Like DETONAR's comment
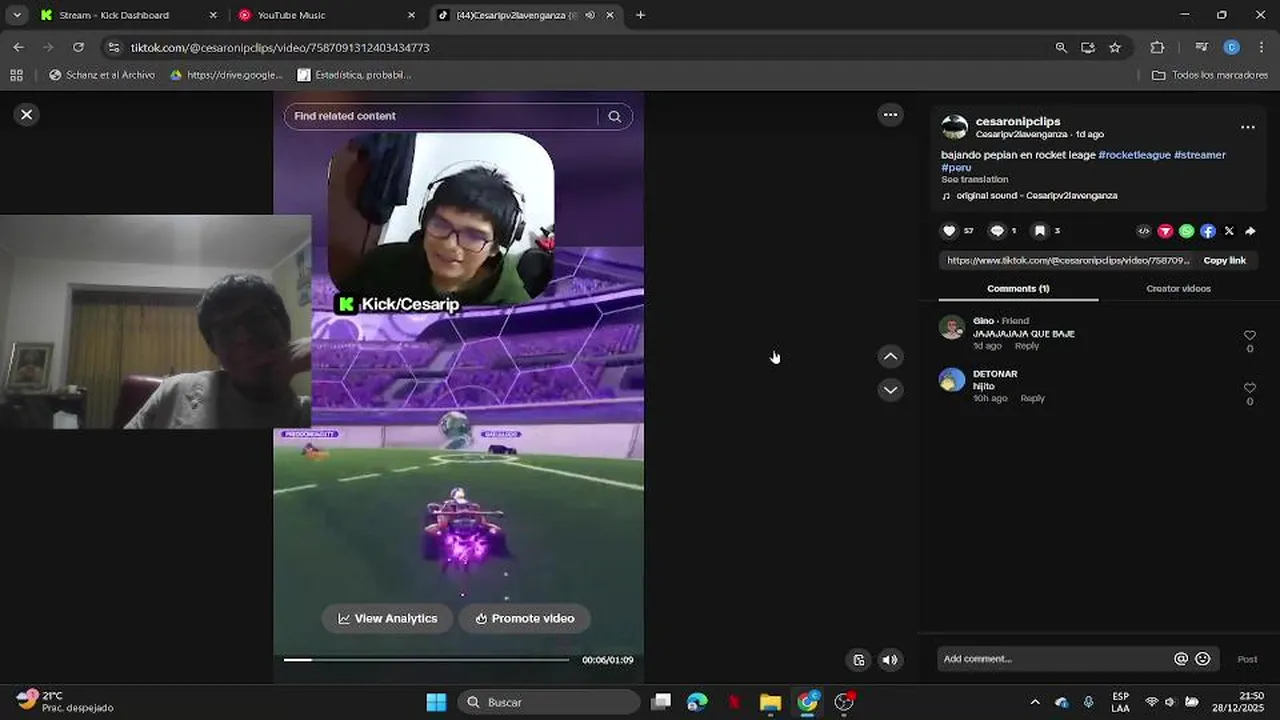Screen dimensions: 1280x720 coord(1249,388)
